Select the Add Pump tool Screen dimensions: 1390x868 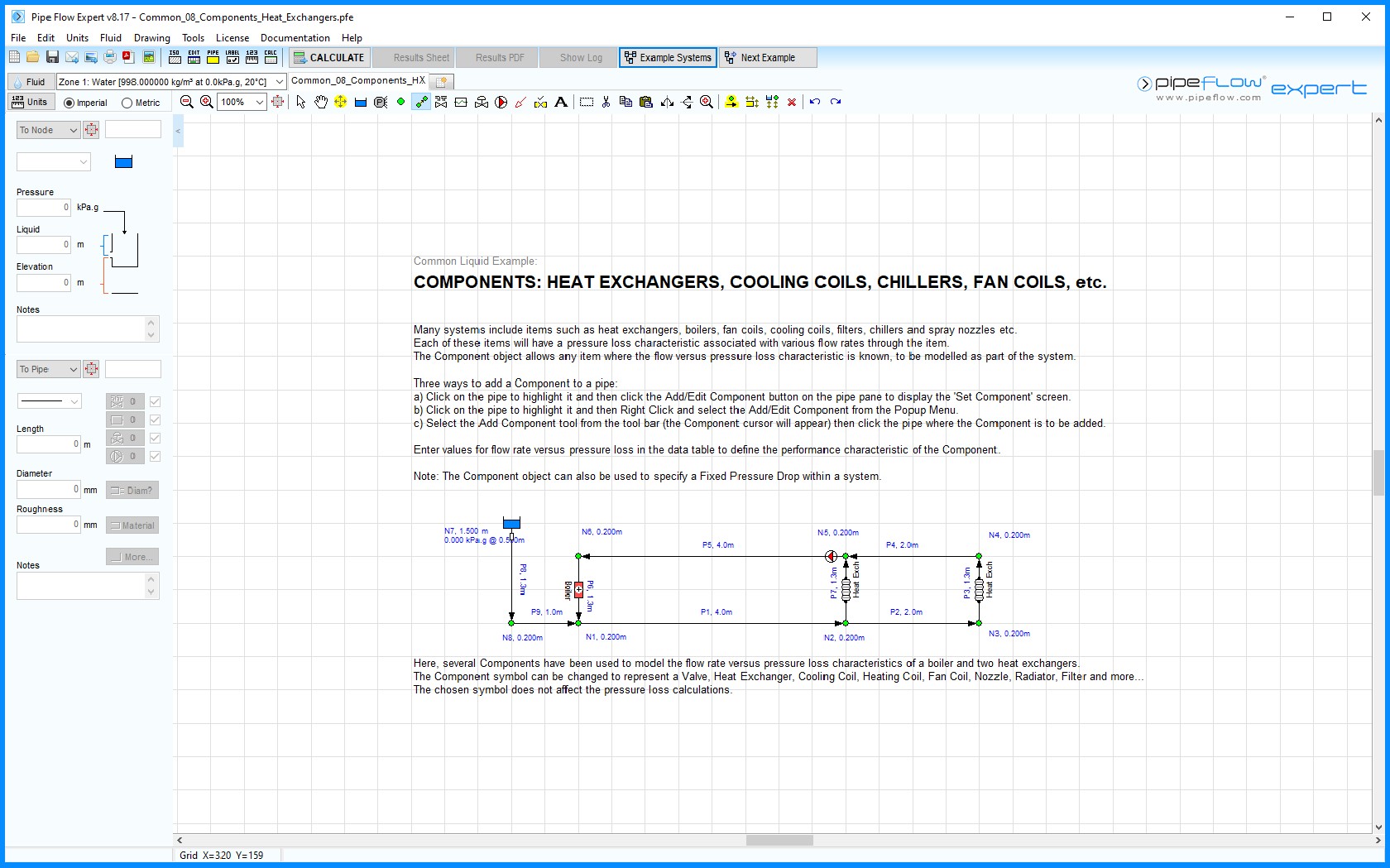(501, 102)
